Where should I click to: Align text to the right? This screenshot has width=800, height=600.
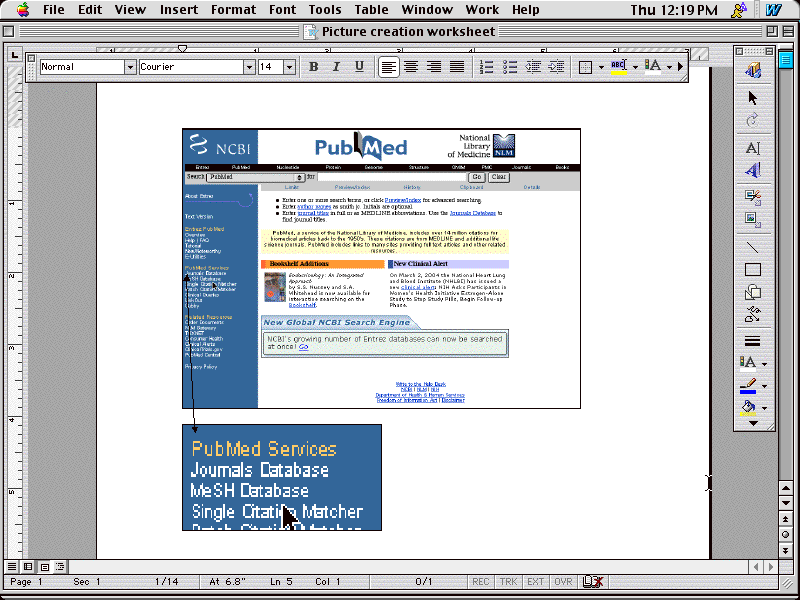(x=434, y=67)
